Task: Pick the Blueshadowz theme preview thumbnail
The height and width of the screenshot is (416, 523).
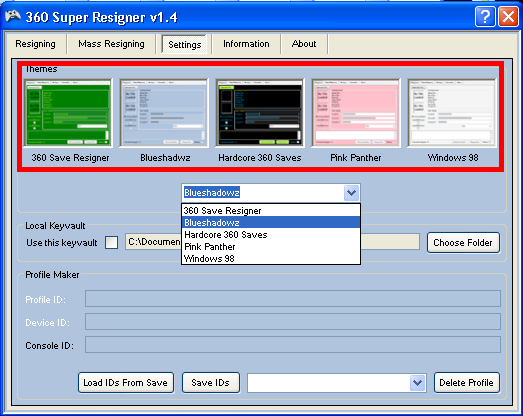Action: 164,113
